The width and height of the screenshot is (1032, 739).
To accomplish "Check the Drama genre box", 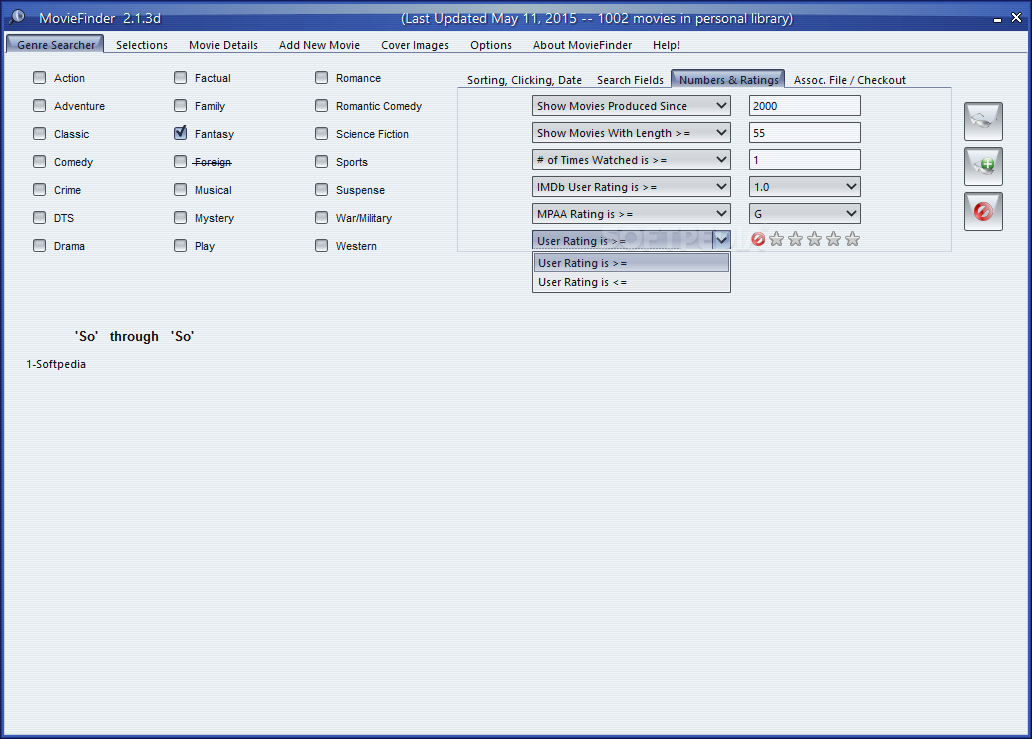I will coord(39,245).
